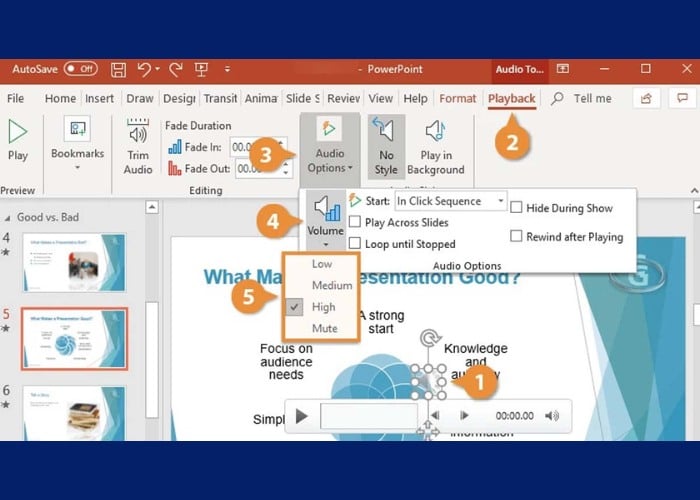Click the Save icon in title bar
Screen dimensions: 700x500
coord(118,69)
